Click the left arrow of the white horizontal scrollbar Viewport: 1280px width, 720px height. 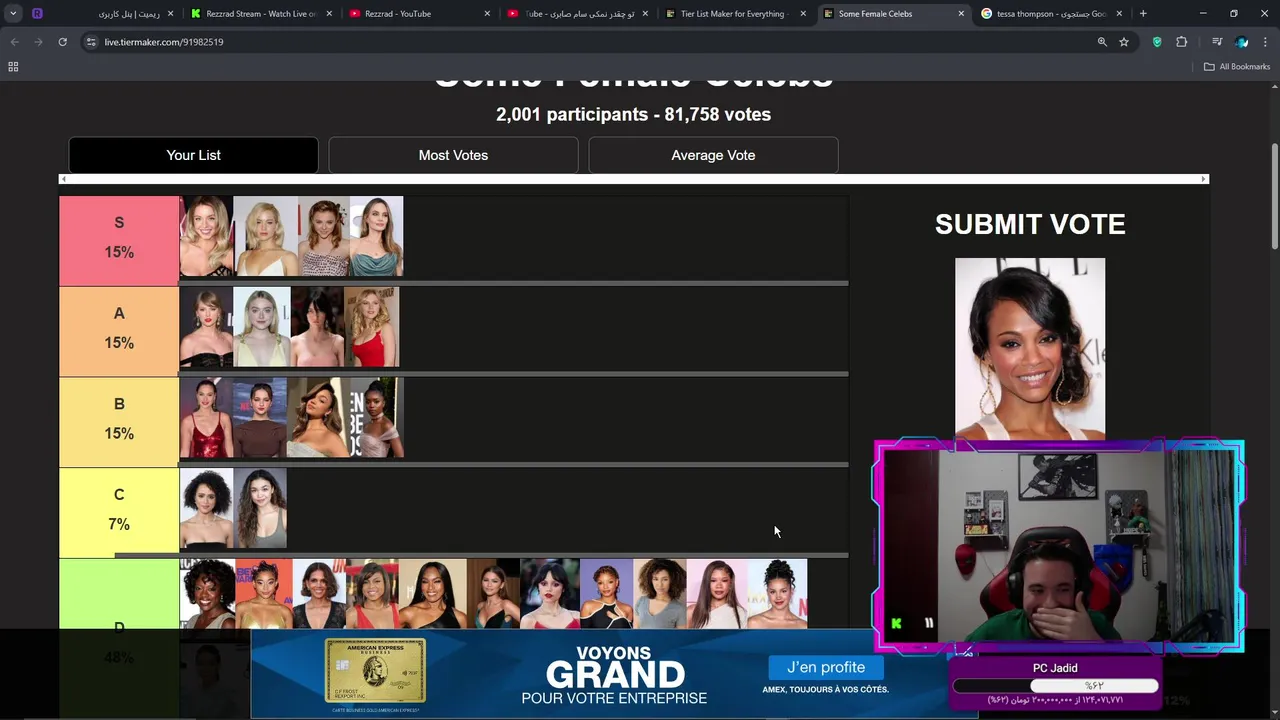(x=64, y=179)
